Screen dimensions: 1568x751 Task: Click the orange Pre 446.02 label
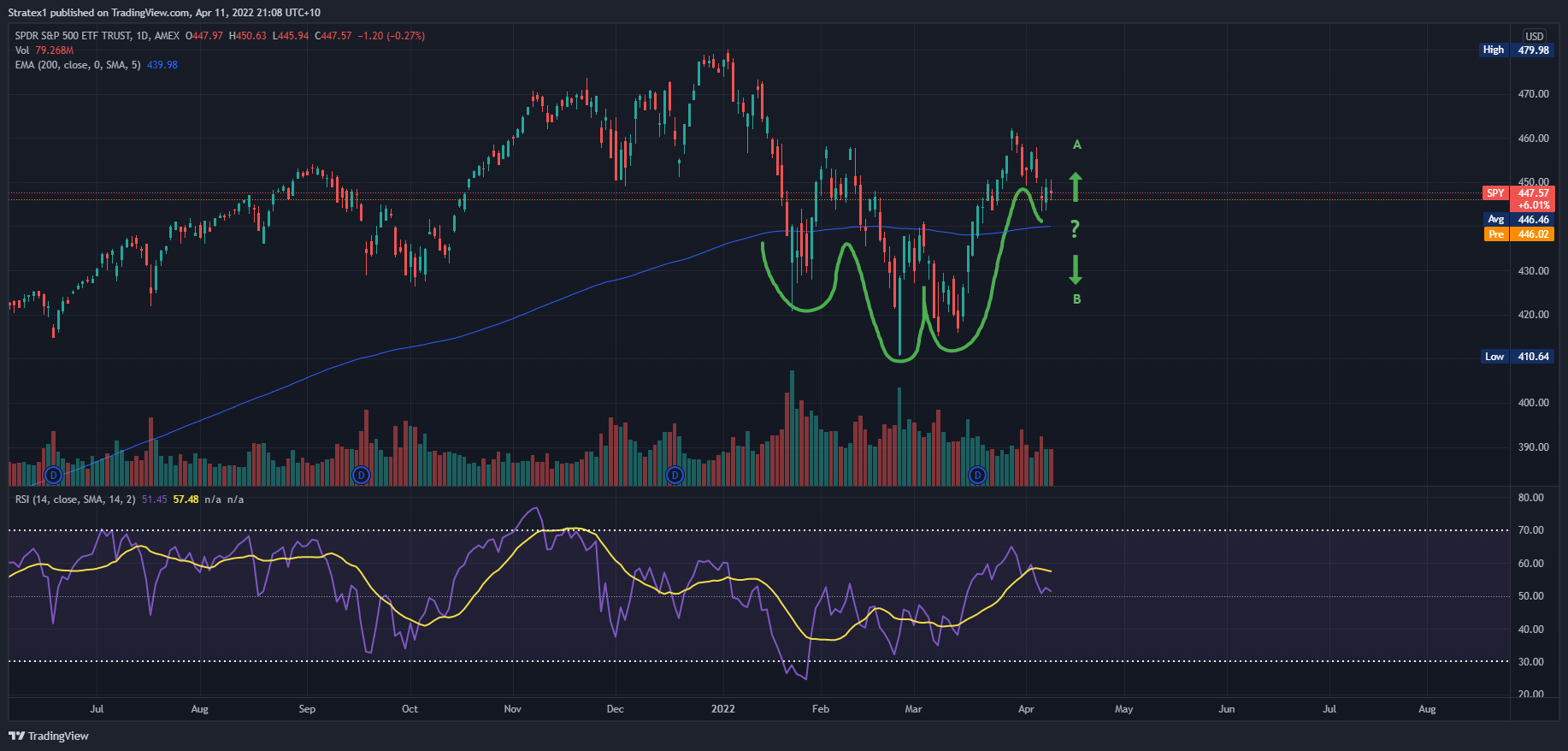click(1518, 234)
